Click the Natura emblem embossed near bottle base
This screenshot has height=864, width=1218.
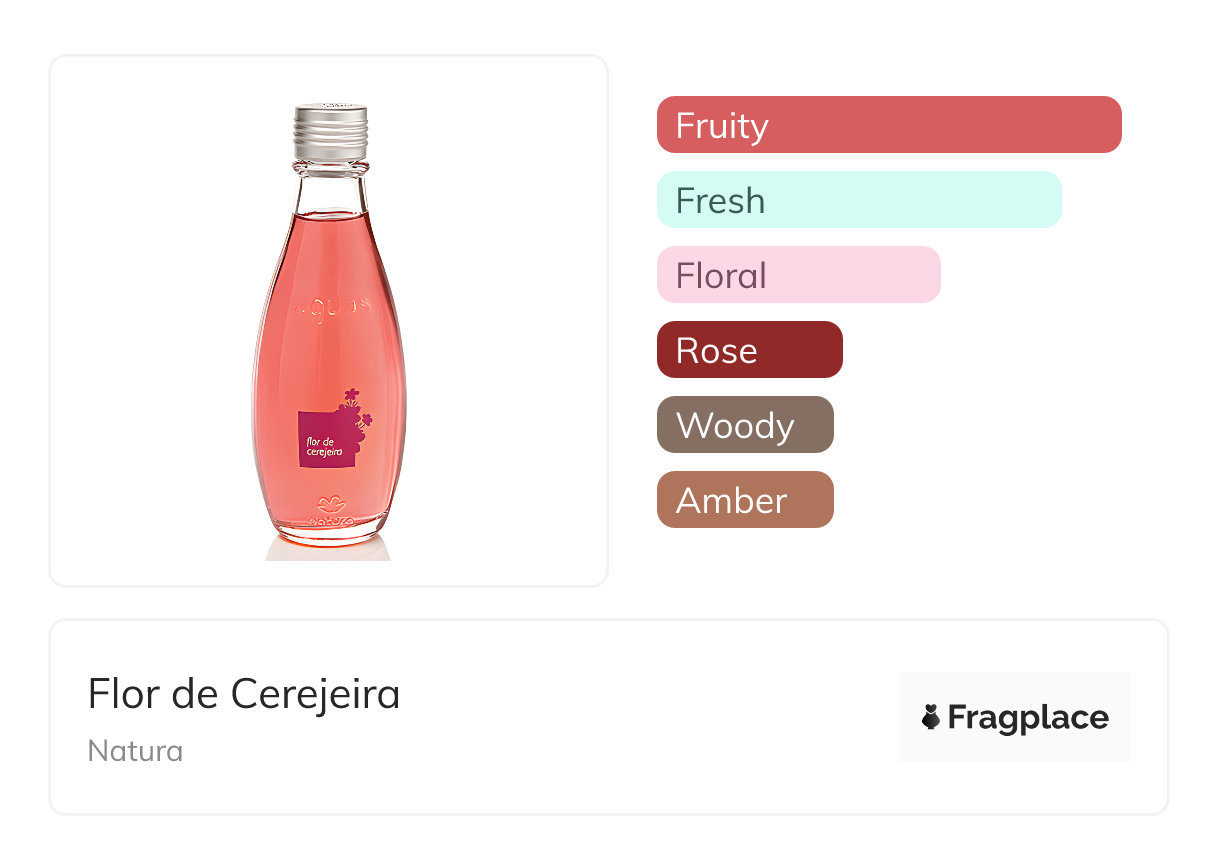coord(329,503)
